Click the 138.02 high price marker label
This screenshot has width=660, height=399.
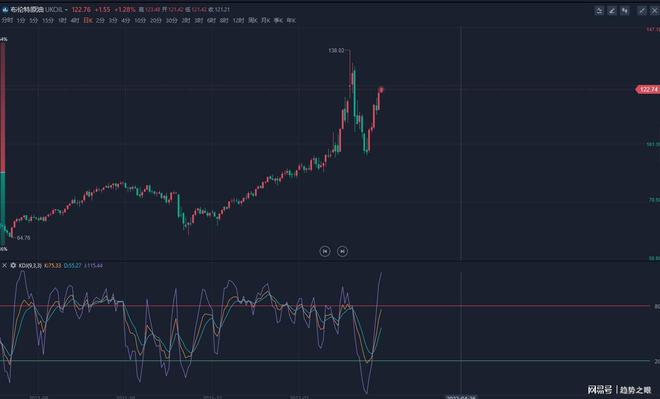[336, 51]
